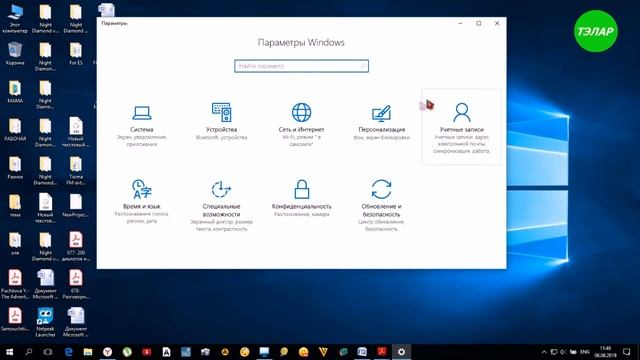Viewport: 640px width, 360px height.
Task: Select the Tioma FM folder on desktop
Action: [76, 171]
